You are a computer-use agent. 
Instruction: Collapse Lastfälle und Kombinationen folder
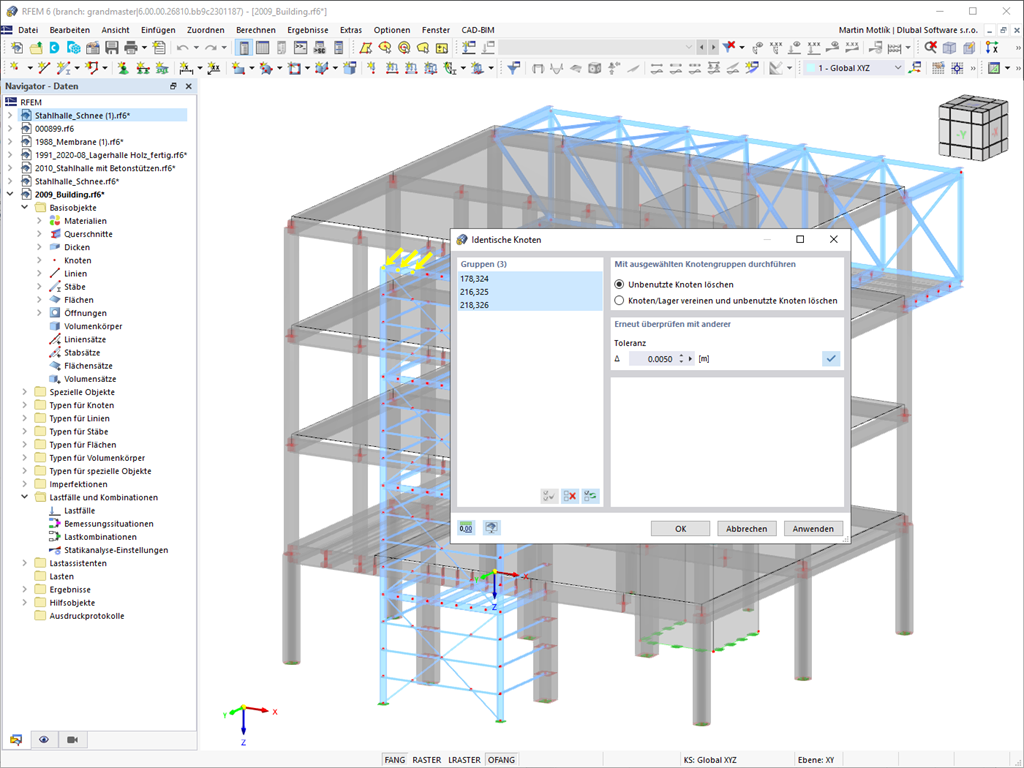point(25,497)
